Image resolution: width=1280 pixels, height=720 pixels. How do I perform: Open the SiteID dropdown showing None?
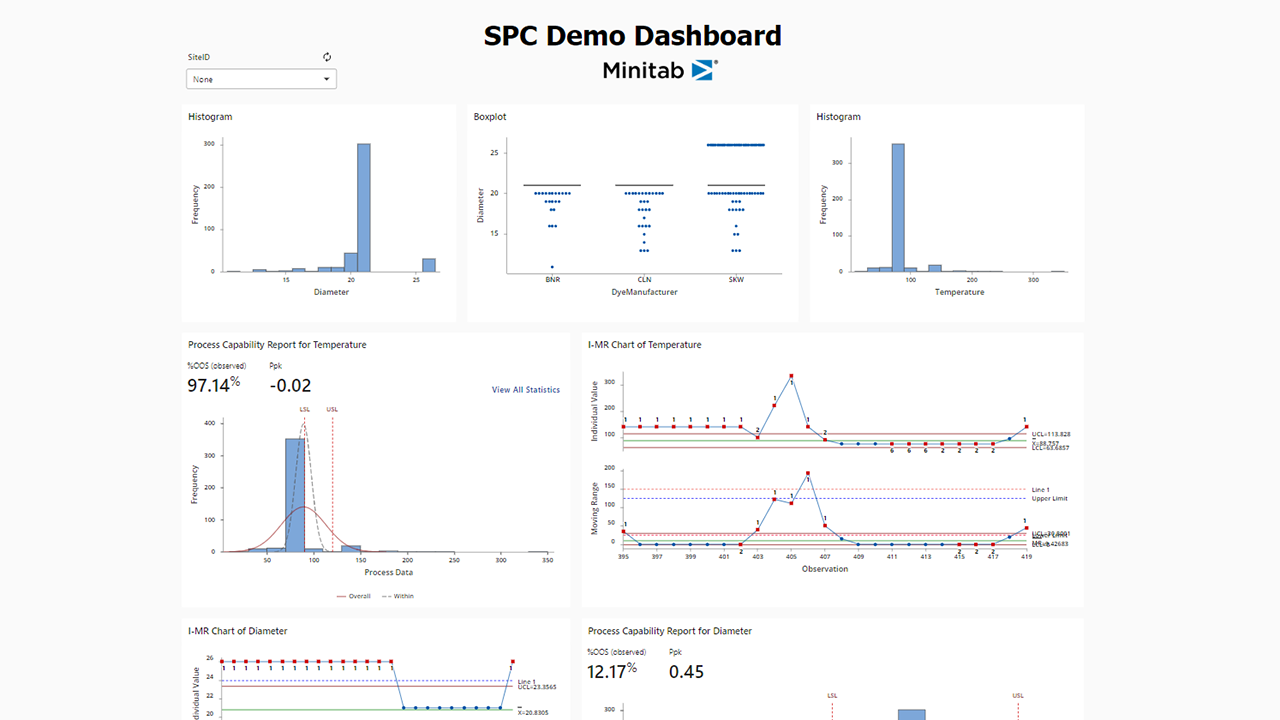tap(260, 78)
